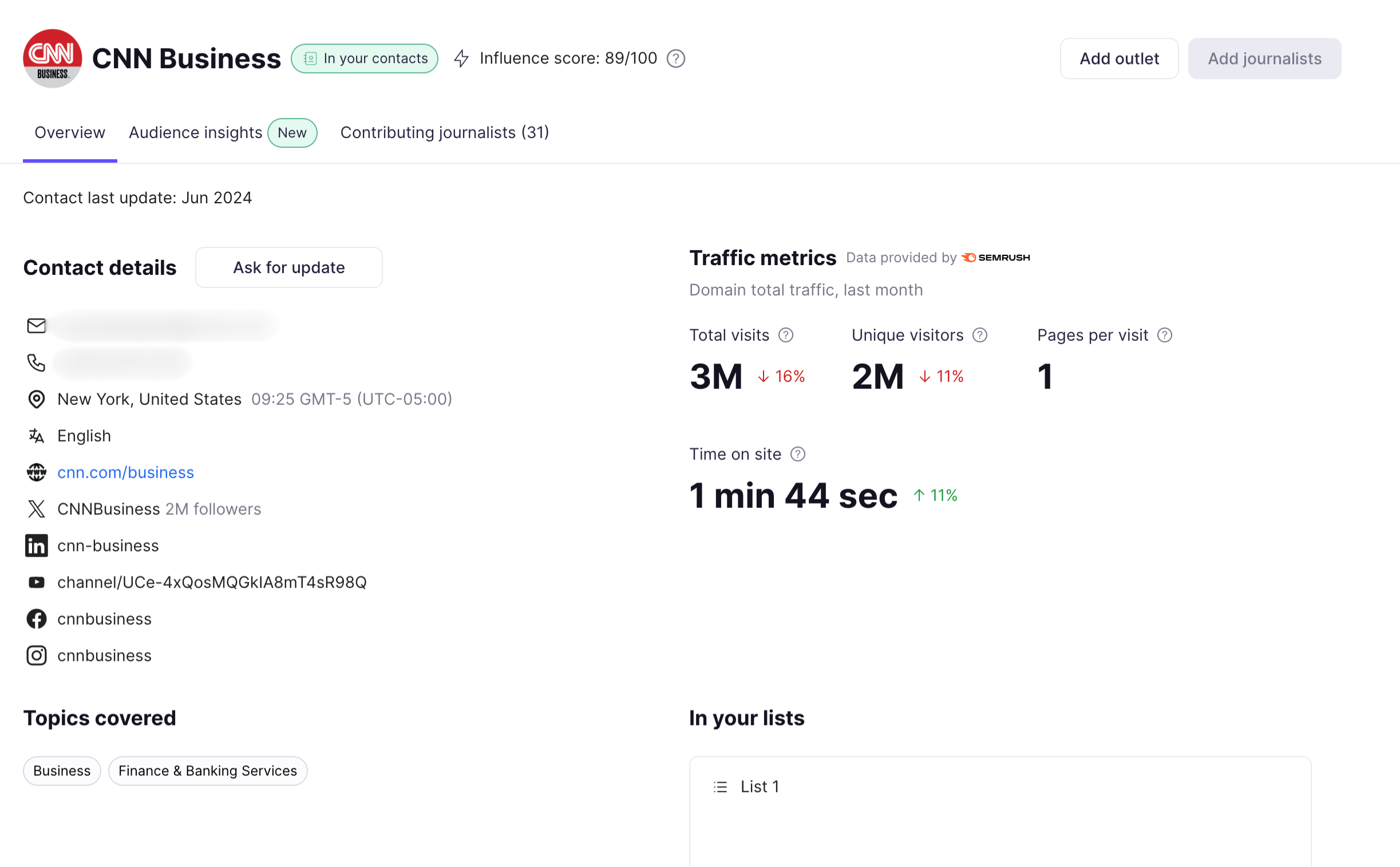Click the Time on site help icon
Screen dimensions: 1400x867
(x=798, y=454)
